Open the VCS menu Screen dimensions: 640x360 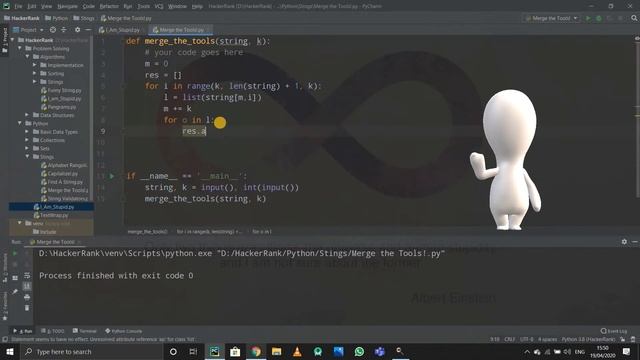159,6
